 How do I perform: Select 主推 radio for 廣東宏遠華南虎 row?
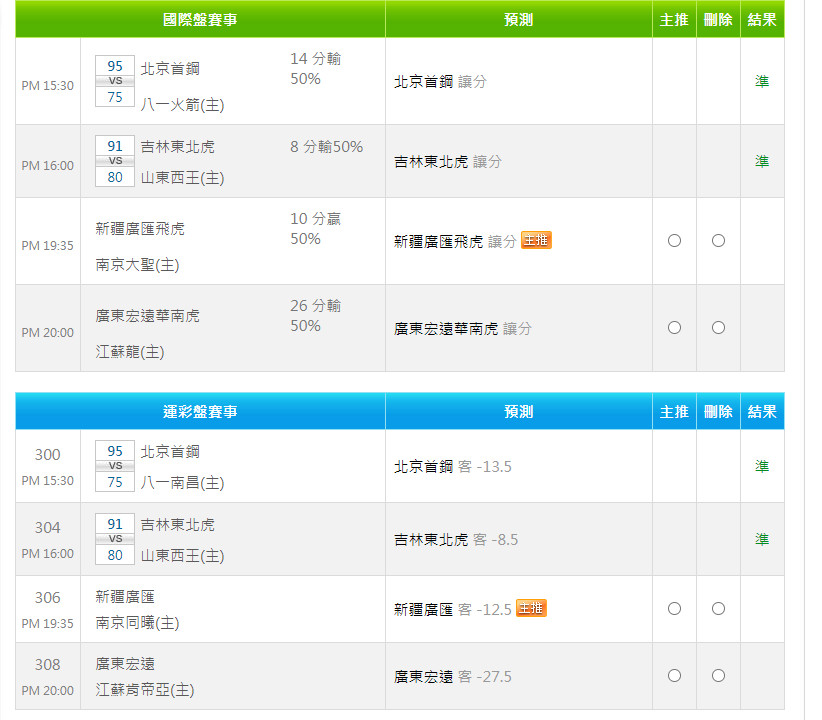click(674, 328)
